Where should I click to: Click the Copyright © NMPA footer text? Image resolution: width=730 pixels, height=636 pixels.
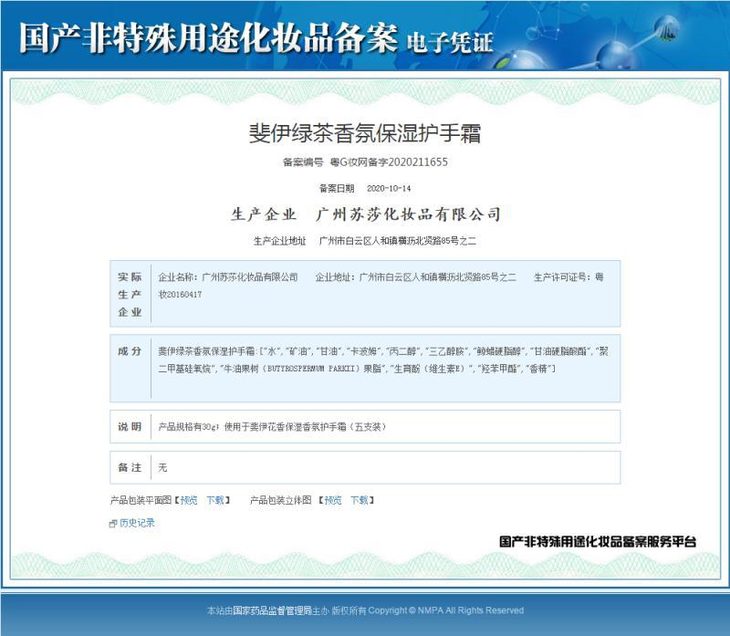click(x=463, y=610)
